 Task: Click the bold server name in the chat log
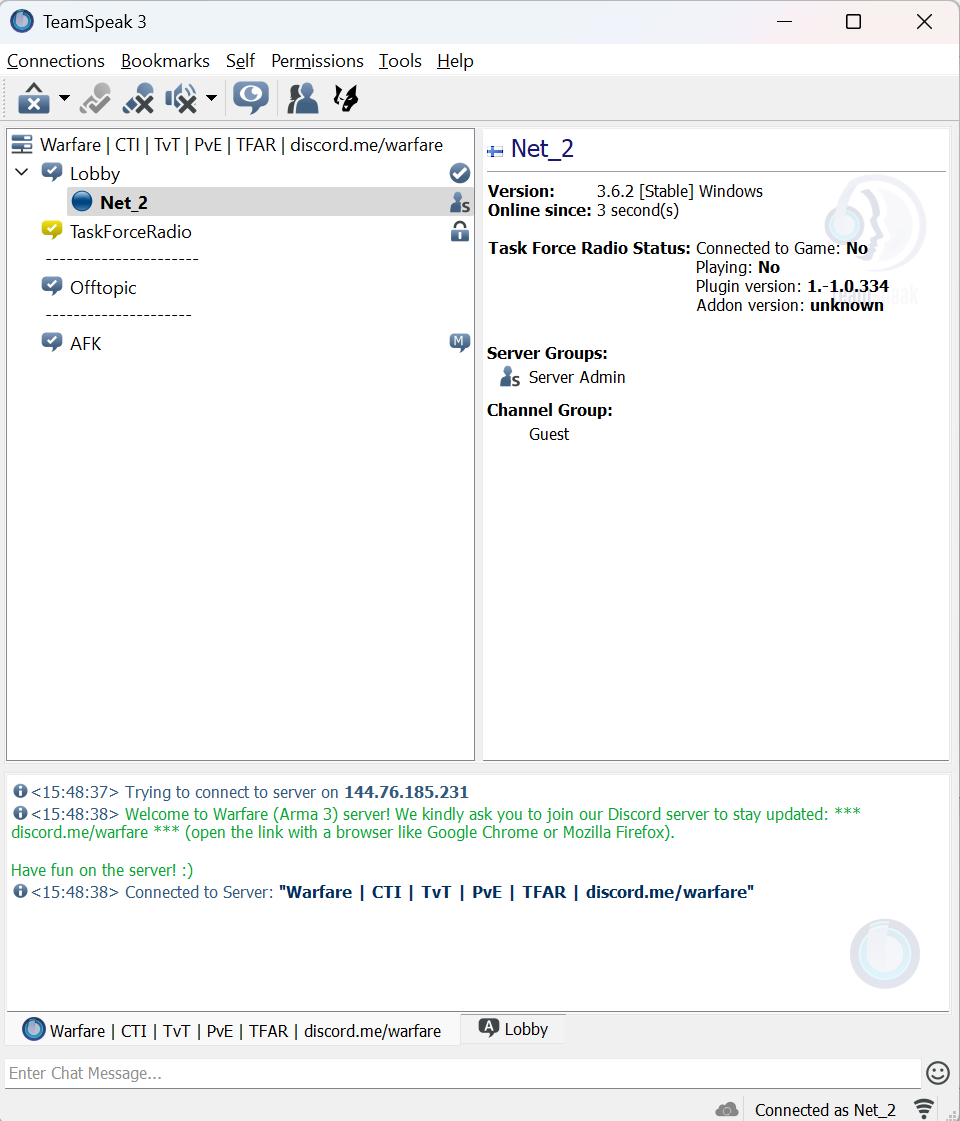tap(516, 892)
